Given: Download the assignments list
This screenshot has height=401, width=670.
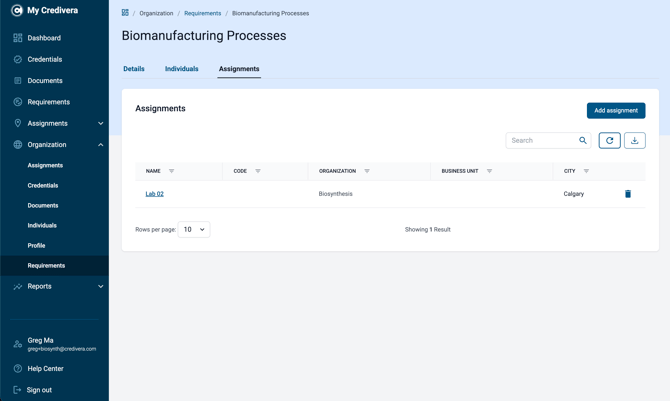Looking at the screenshot, I should [635, 140].
